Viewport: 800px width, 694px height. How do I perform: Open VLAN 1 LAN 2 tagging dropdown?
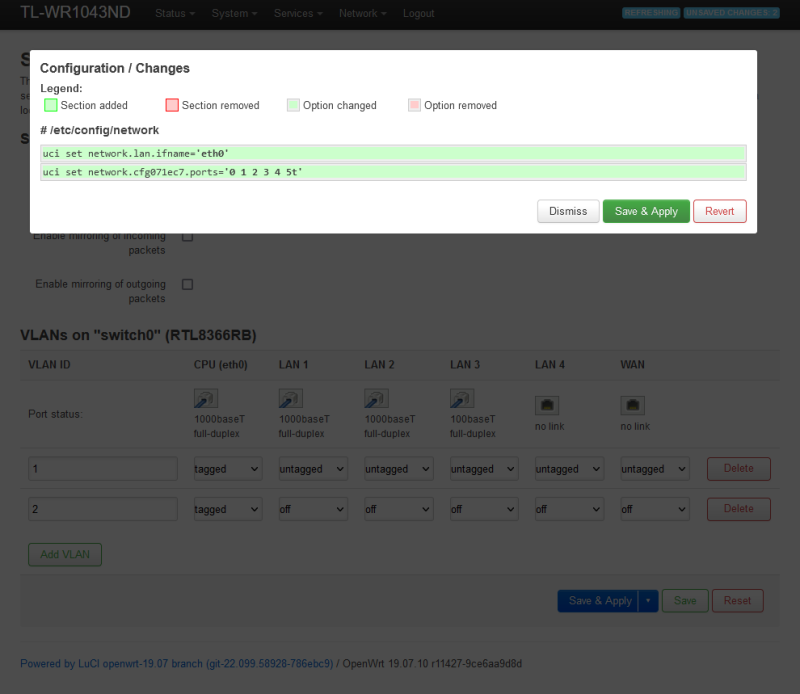pyautogui.click(x=399, y=469)
